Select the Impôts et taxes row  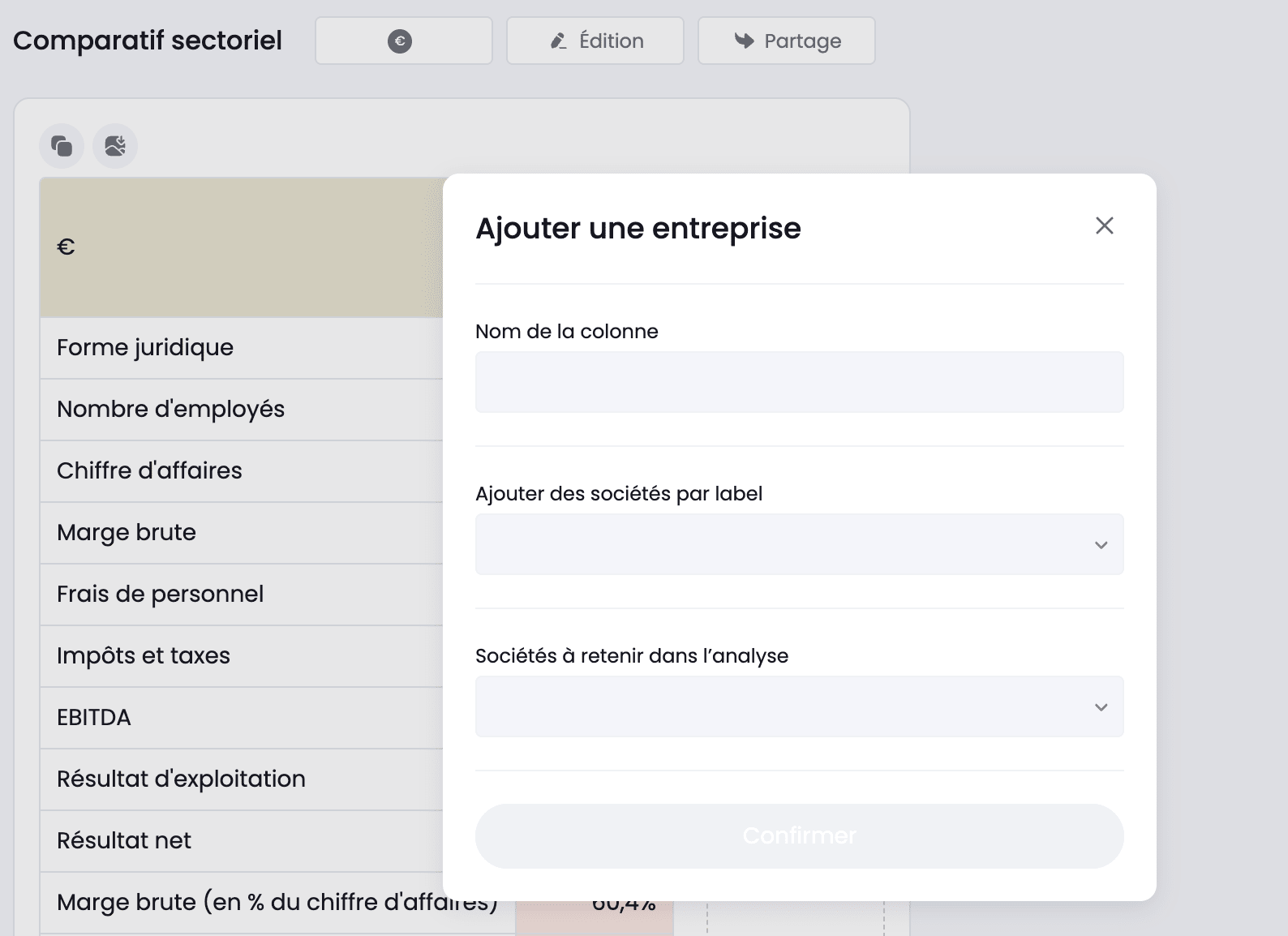coord(242,656)
